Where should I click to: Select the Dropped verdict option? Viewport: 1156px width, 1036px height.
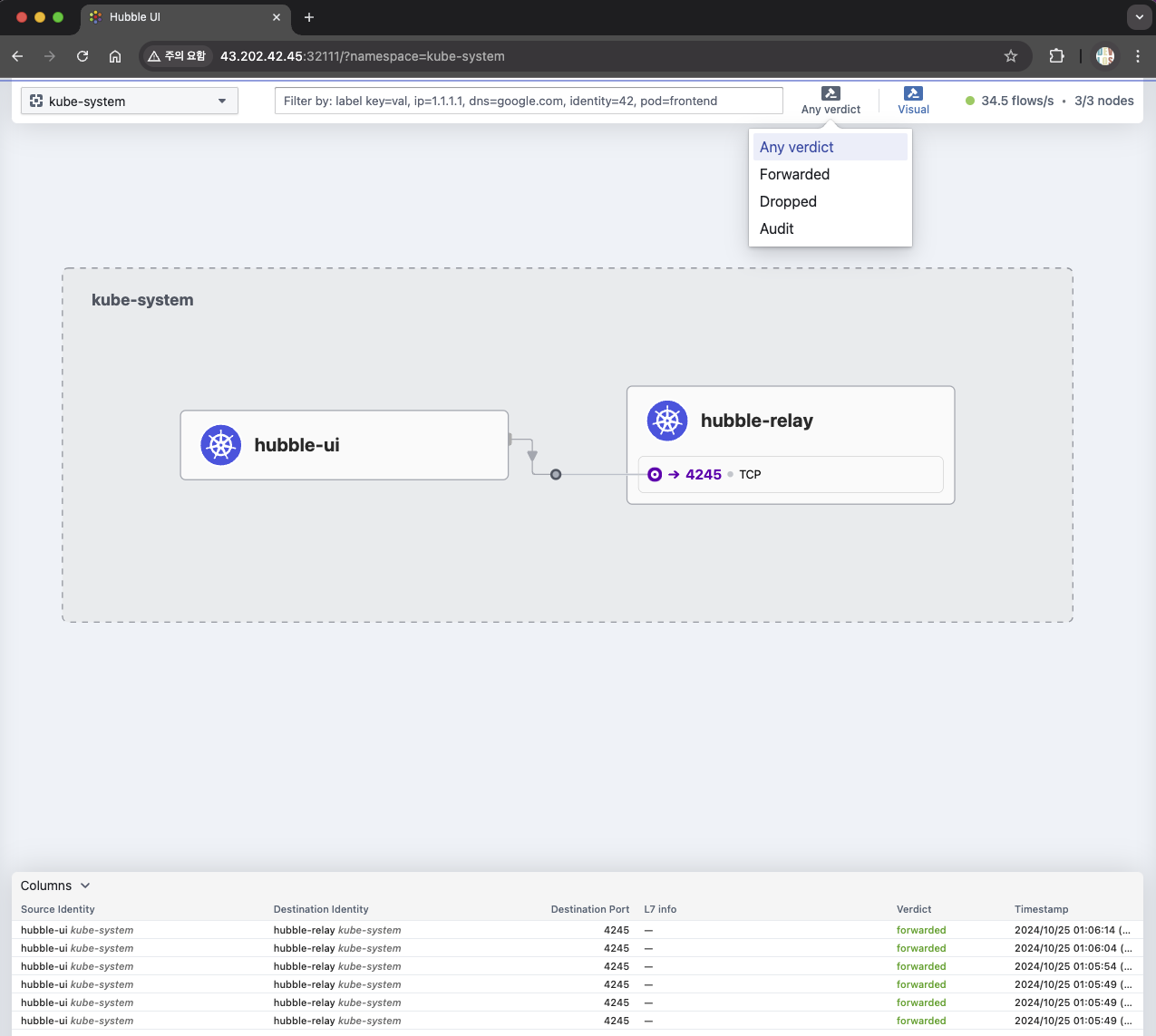pyautogui.click(x=831, y=201)
